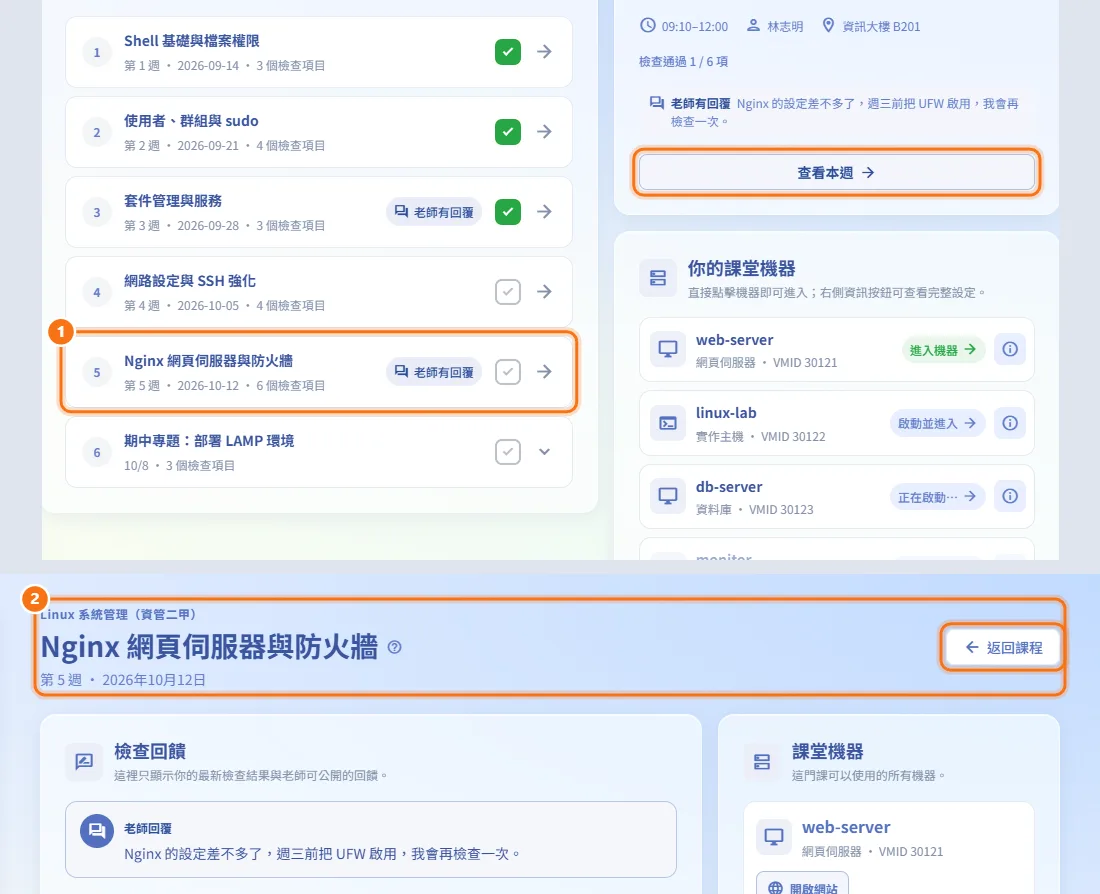
Task: Click the monitor icon of the lower web-server card
Action: 774,837
